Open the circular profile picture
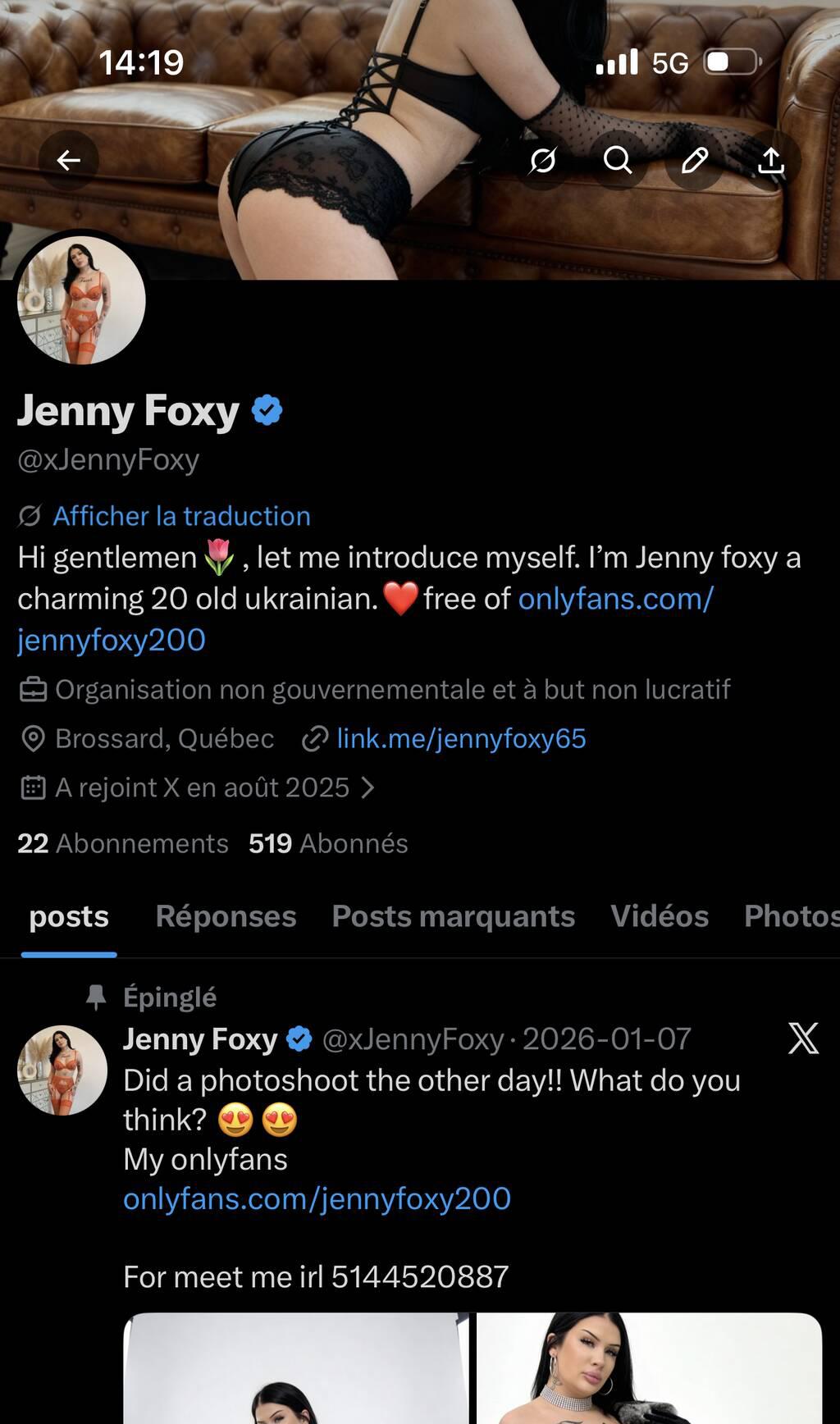This screenshot has height=1424, width=840. click(x=81, y=299)
